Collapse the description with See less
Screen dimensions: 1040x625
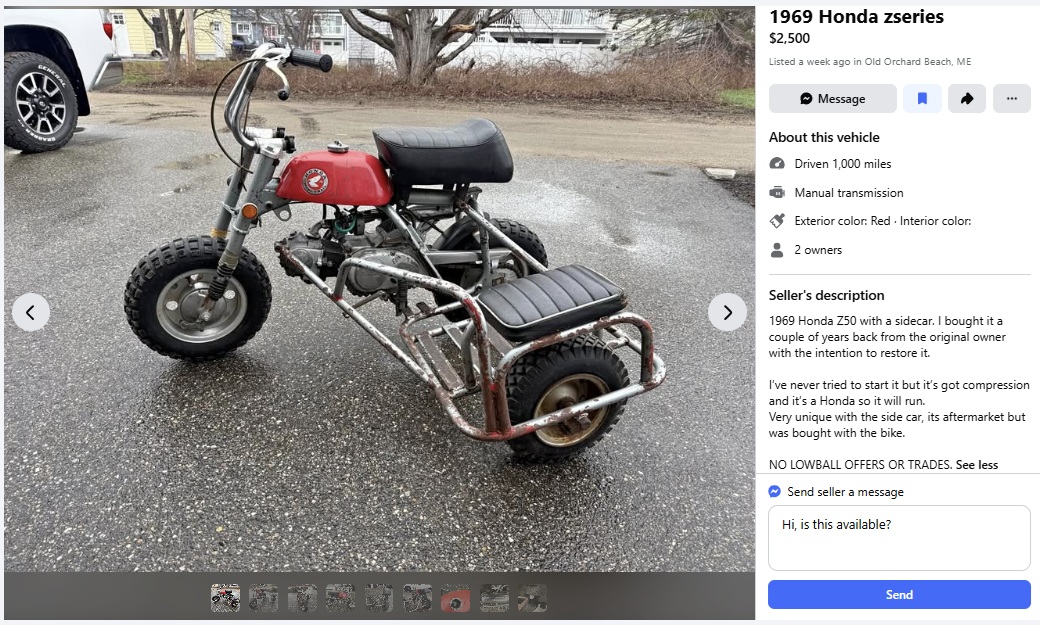click(x=976, y=464)
